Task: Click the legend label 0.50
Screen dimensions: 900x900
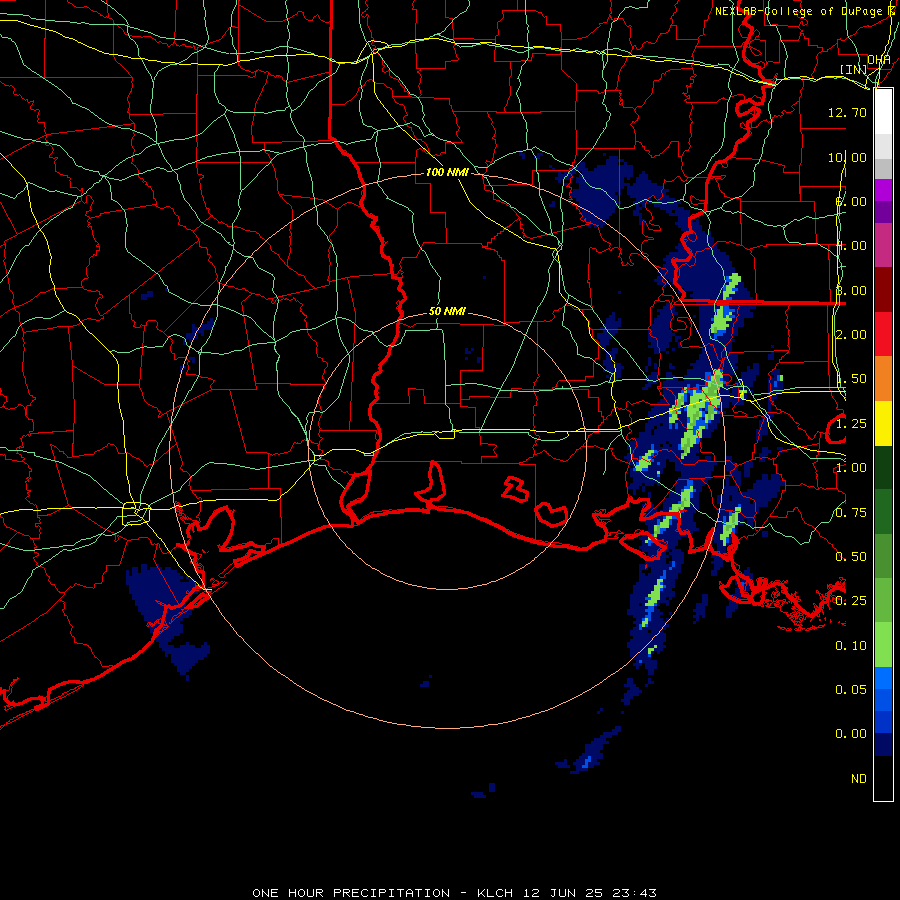Action: tap(851, 557)
